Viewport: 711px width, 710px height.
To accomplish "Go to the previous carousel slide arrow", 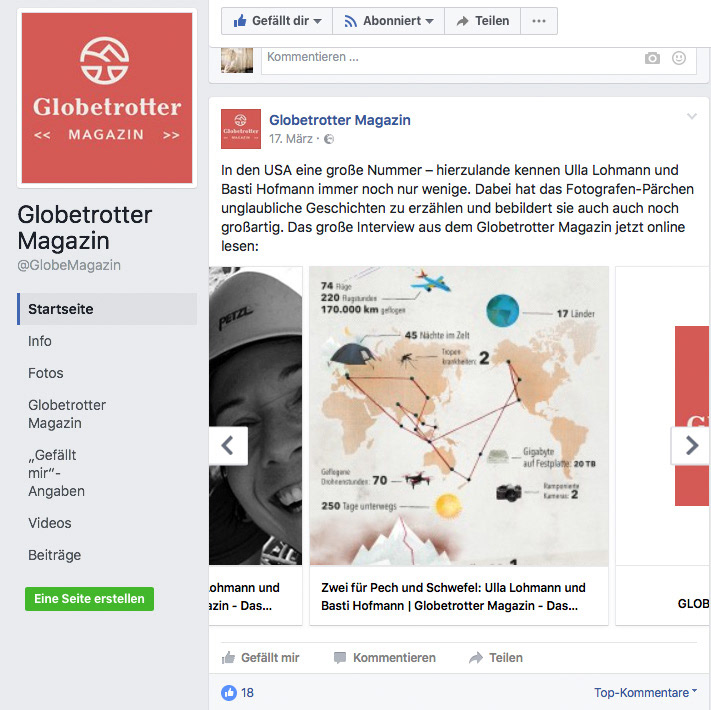I will [228, 445].
